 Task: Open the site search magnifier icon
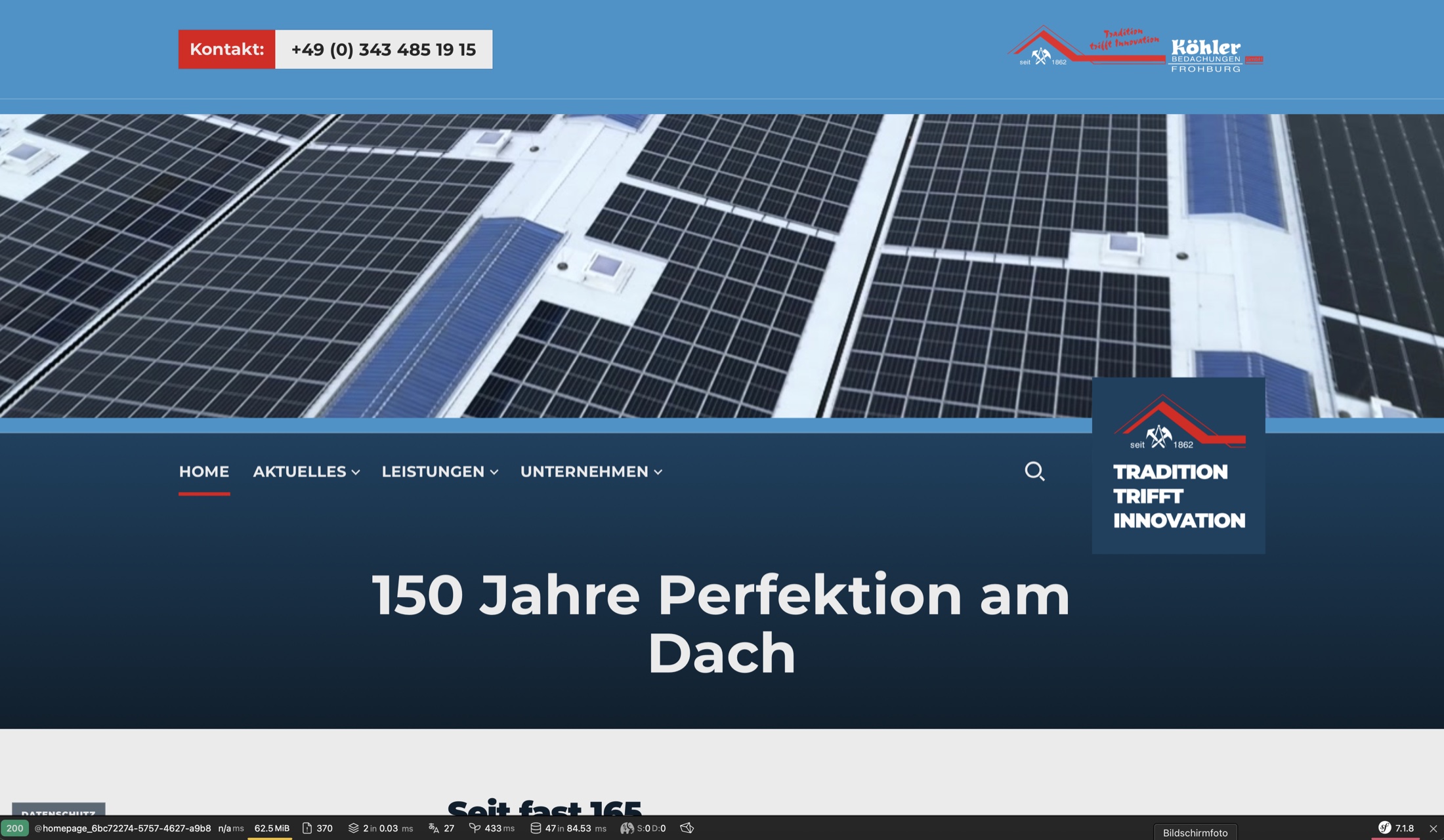pyautogui.click(x=1034, y=471)
